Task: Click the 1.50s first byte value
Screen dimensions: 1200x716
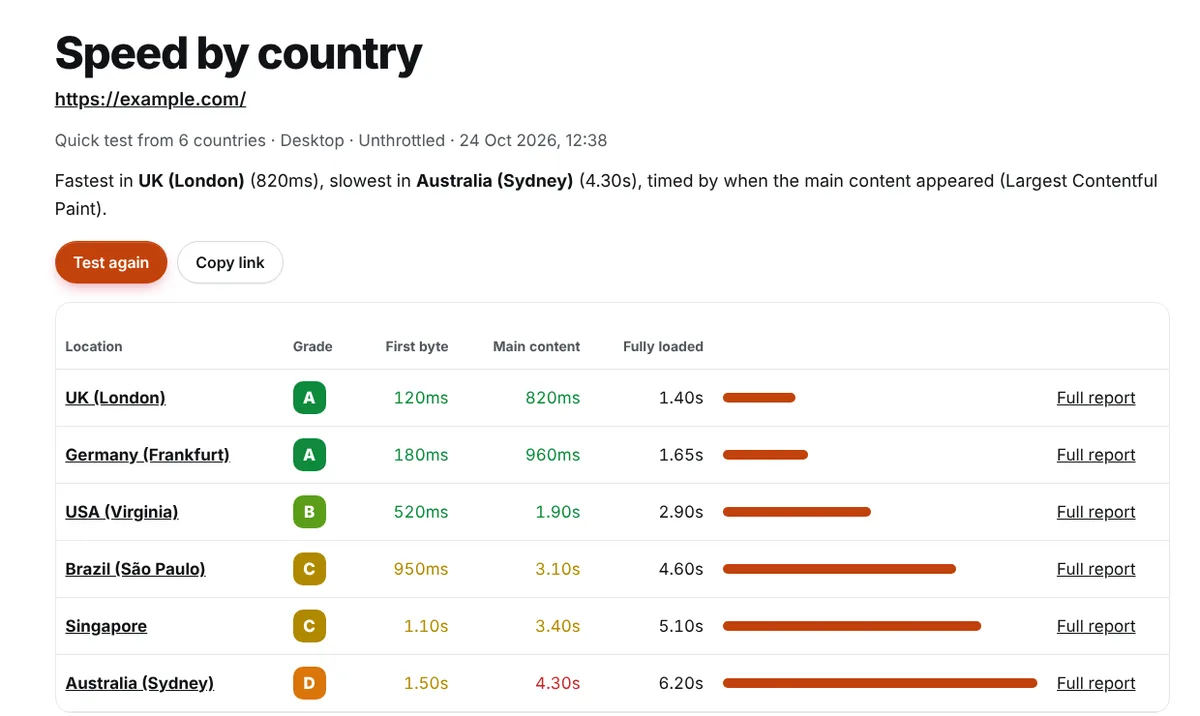Action: pos(426,683)
